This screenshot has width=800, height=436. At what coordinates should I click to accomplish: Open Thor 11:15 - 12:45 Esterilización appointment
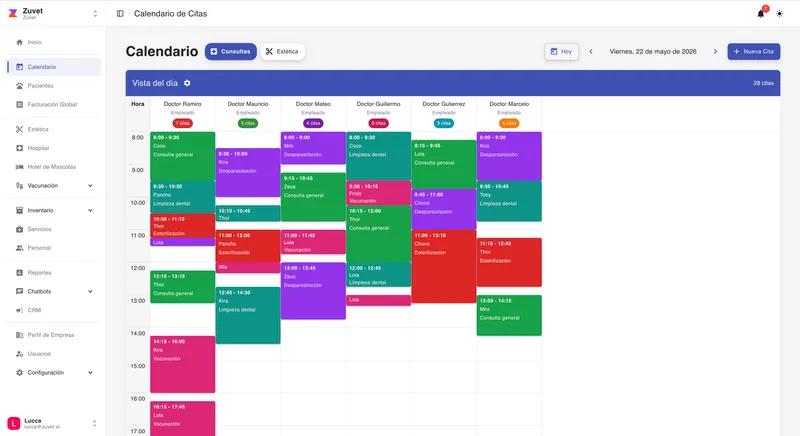(x=509, y=262)
